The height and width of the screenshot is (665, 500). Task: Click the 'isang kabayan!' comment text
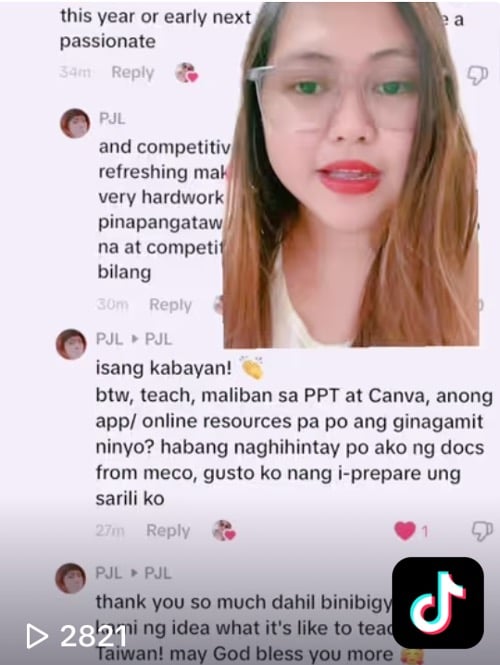(163, 368)
